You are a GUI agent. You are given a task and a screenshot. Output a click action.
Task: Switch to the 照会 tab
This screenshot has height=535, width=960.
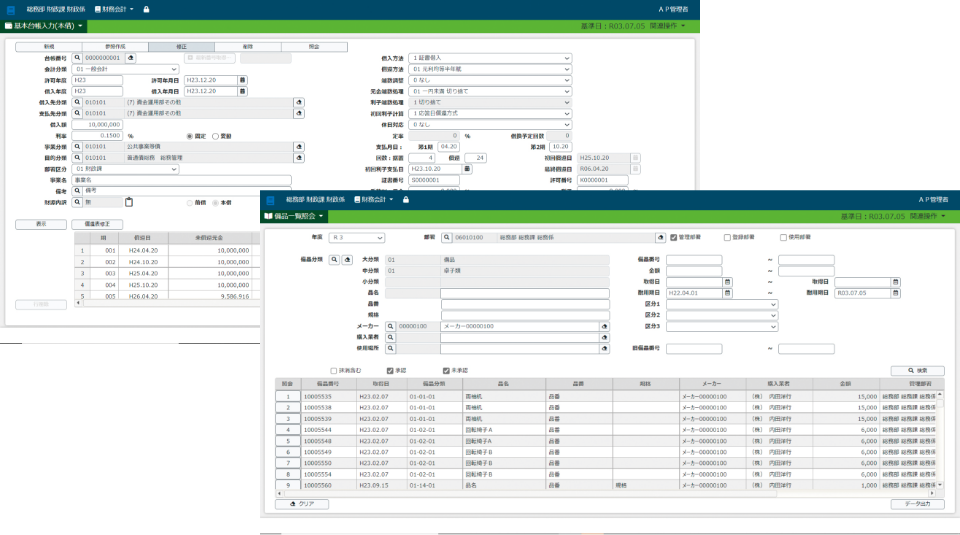click(314, 47)
